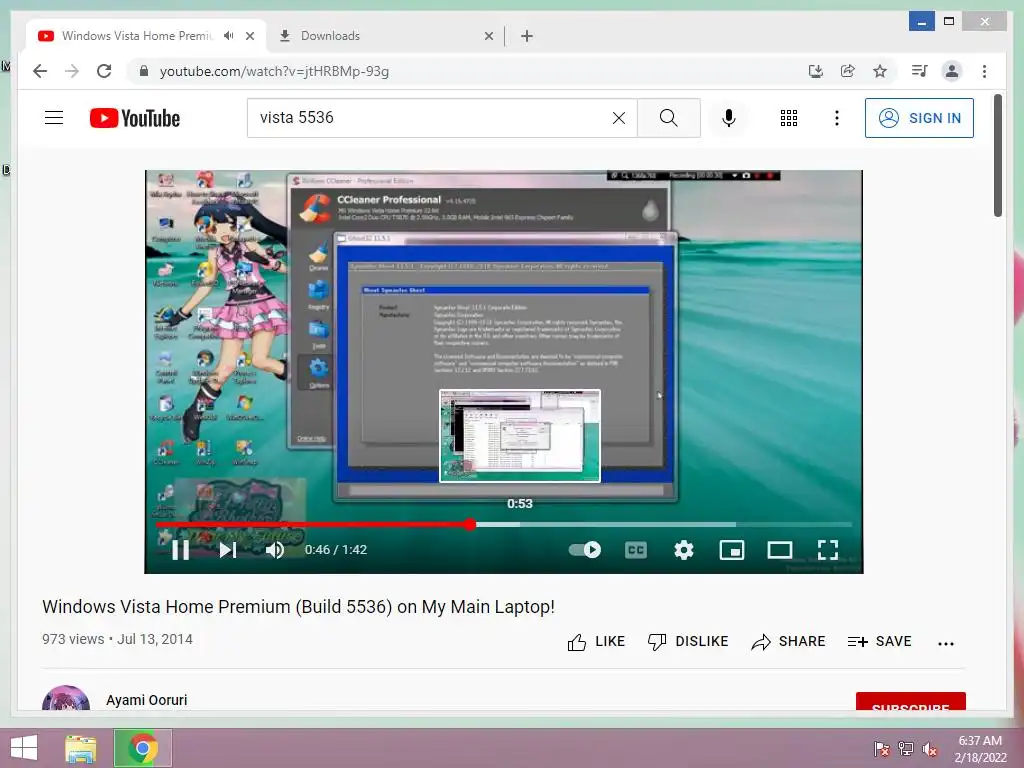
Task: Open the Action Center flag tray icon
Action: (882, 748)
